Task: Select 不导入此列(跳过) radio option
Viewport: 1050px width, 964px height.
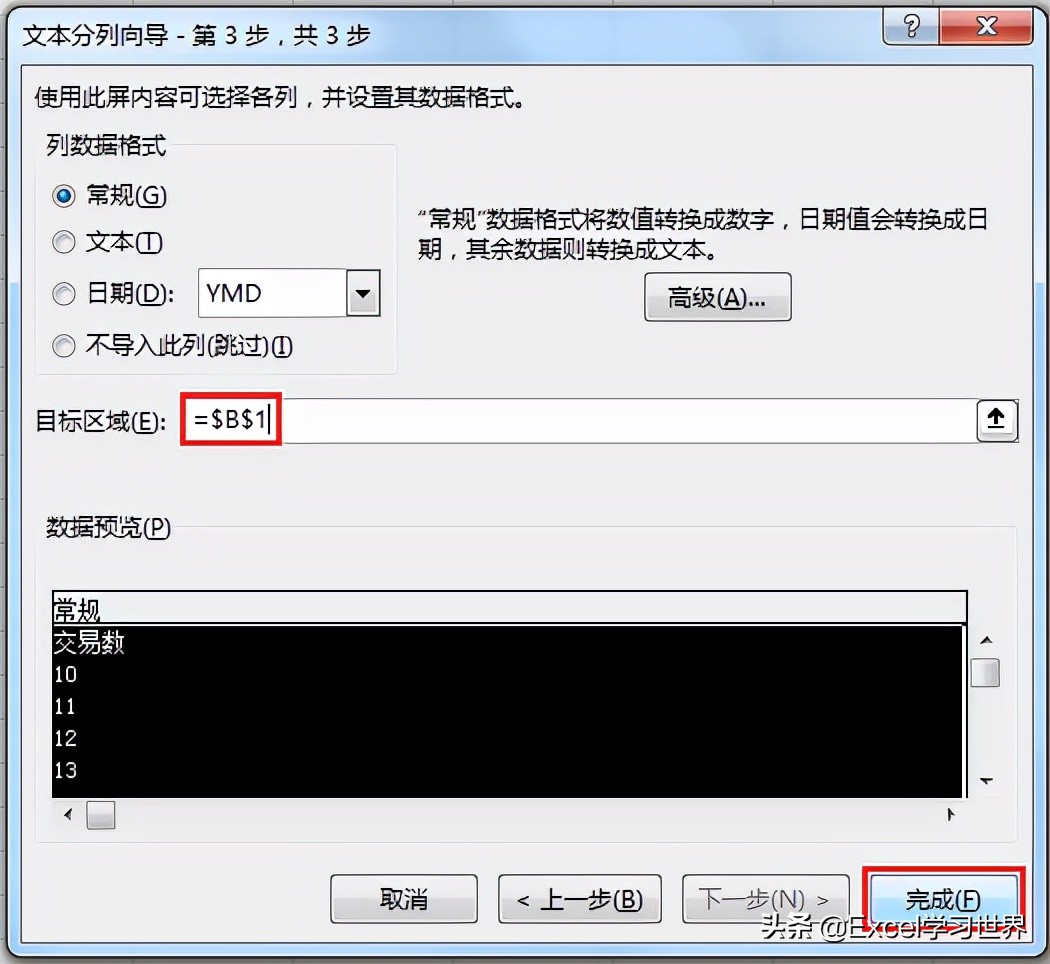Action: pyautogui.click(x=64, y=346)
